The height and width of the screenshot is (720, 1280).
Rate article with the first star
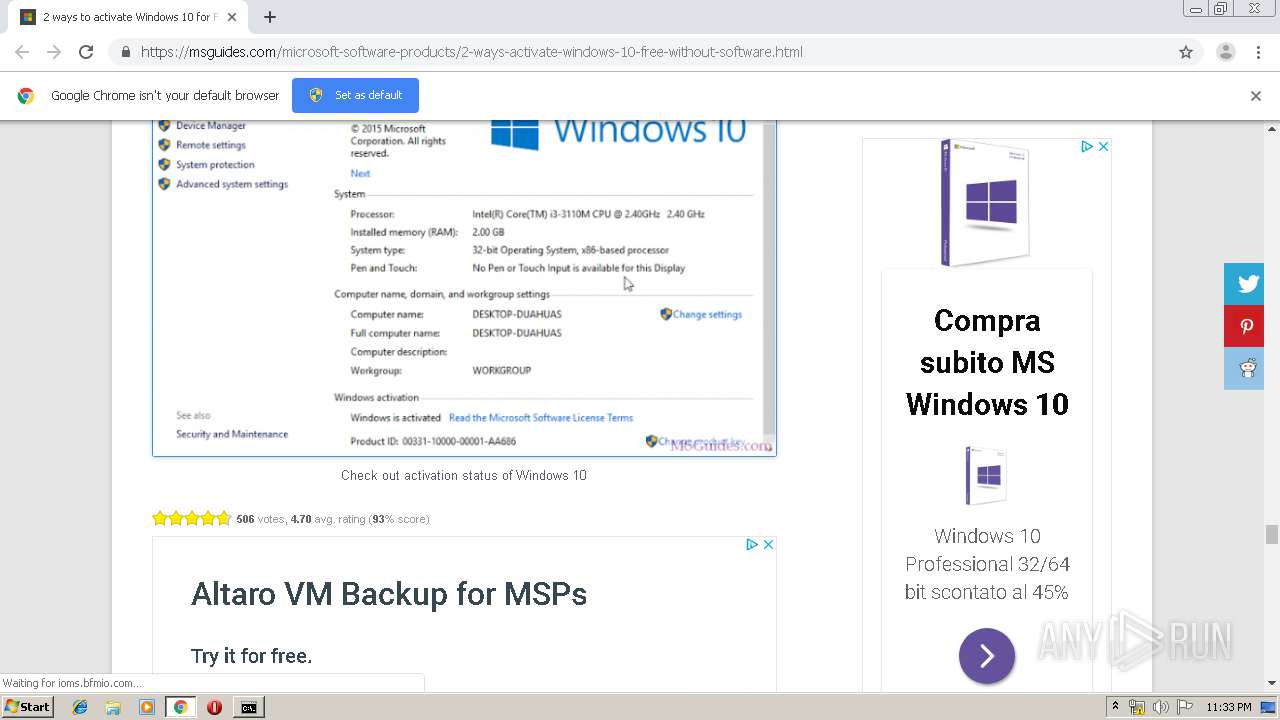[x=159, y=518]
